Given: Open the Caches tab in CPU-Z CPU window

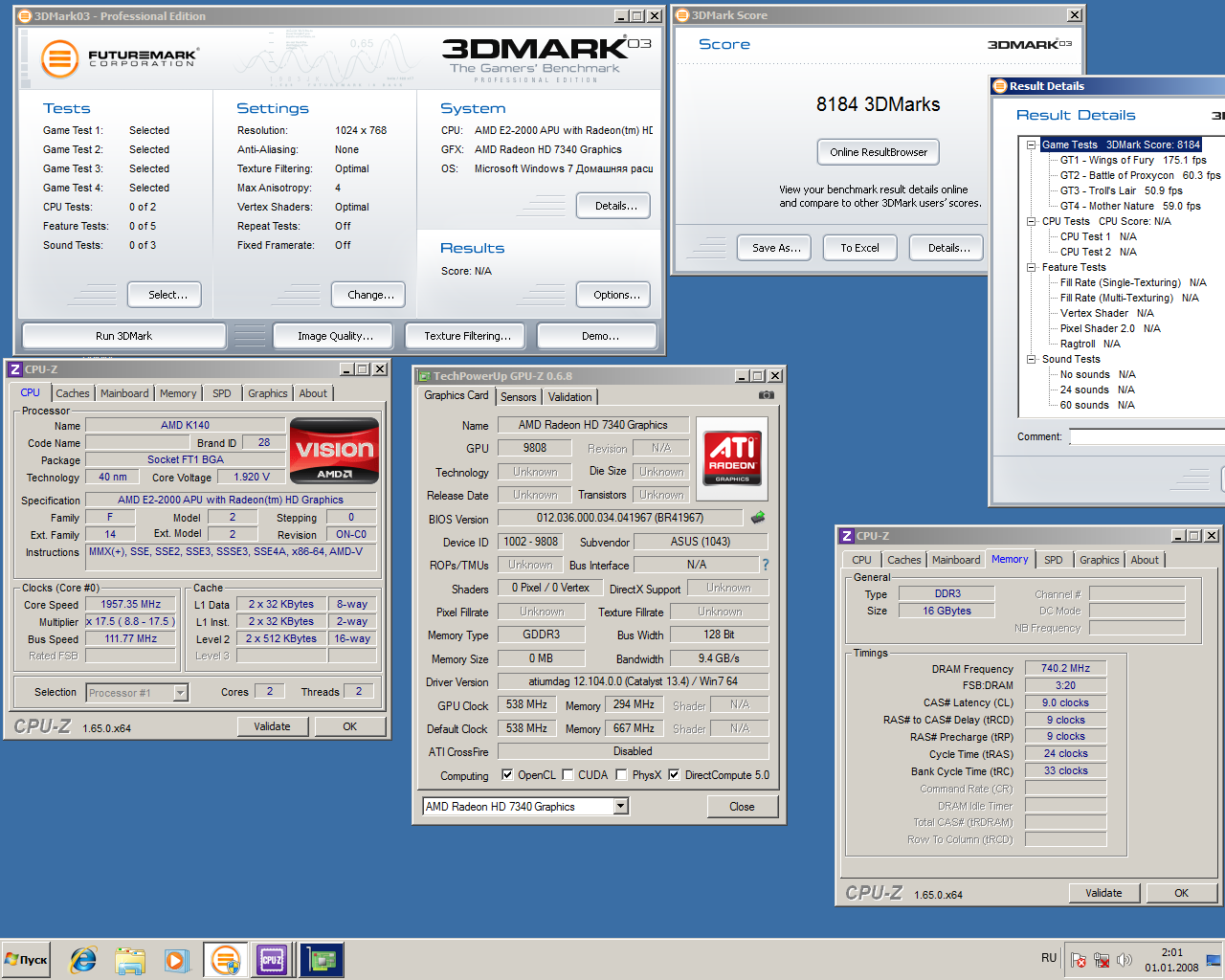Looking at the screenshot, I should point(73,393).
